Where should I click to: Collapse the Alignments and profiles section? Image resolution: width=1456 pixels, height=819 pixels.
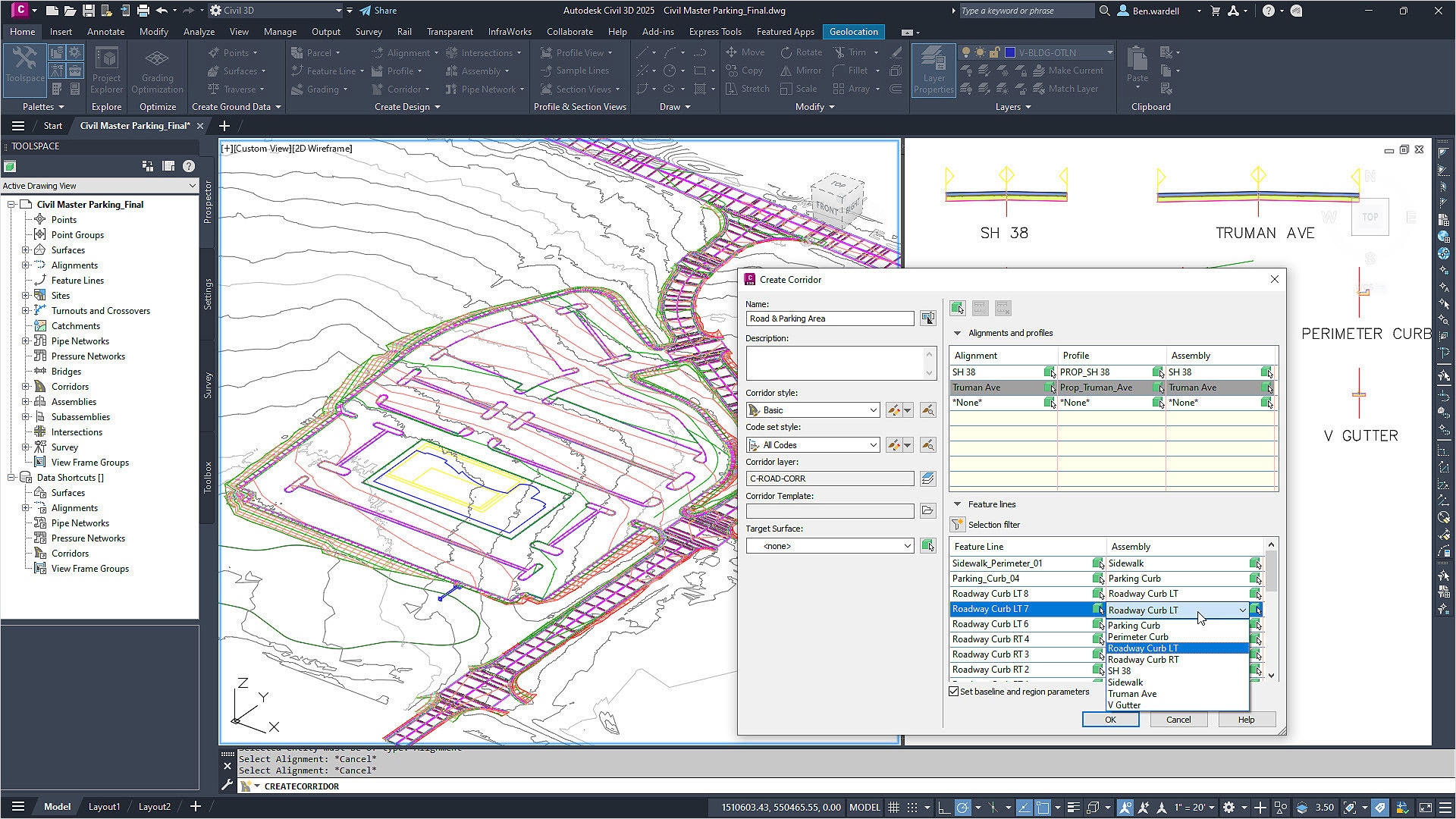(x=956, y=333)
